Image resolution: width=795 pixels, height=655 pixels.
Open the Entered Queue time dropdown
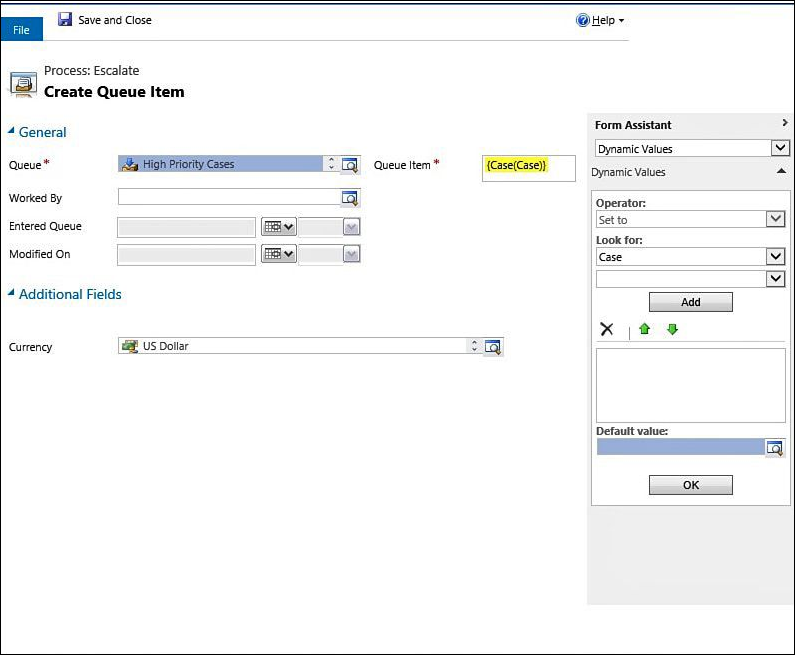click(x=351, y=227)
